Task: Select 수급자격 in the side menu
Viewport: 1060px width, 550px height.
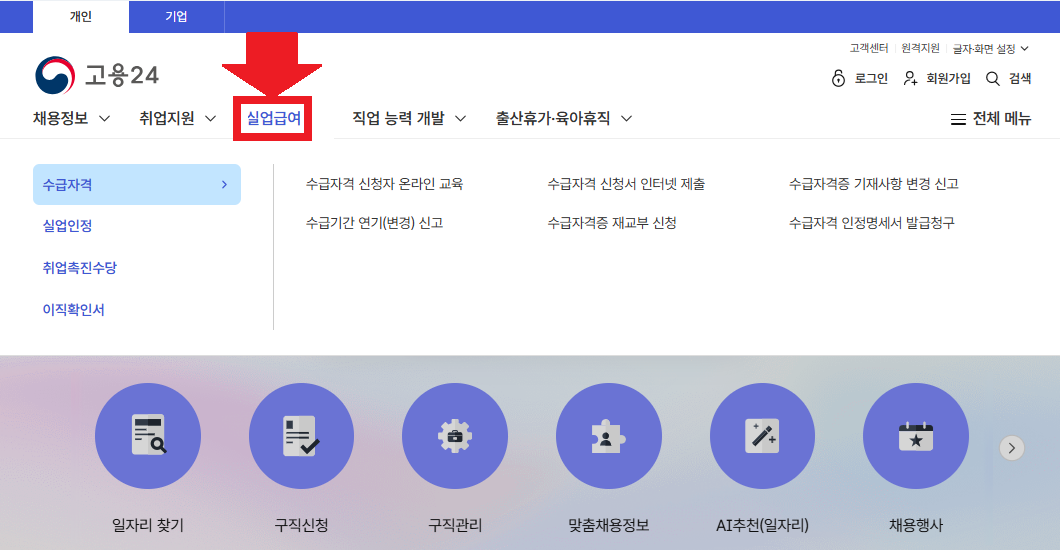Action: pyautogui.click(x=137, y=184)
